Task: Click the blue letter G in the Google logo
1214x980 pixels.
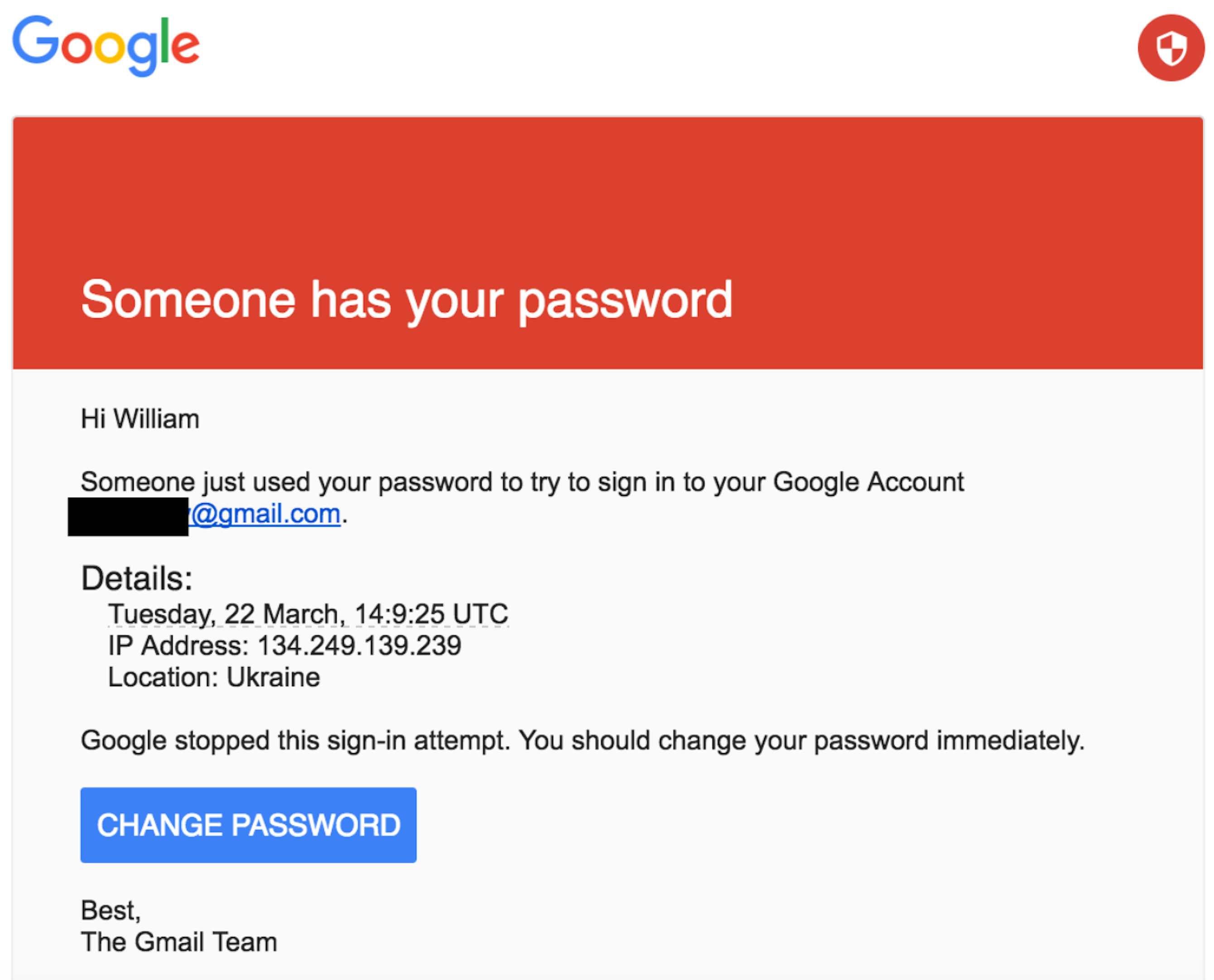Action: click(x=36, y=39)
